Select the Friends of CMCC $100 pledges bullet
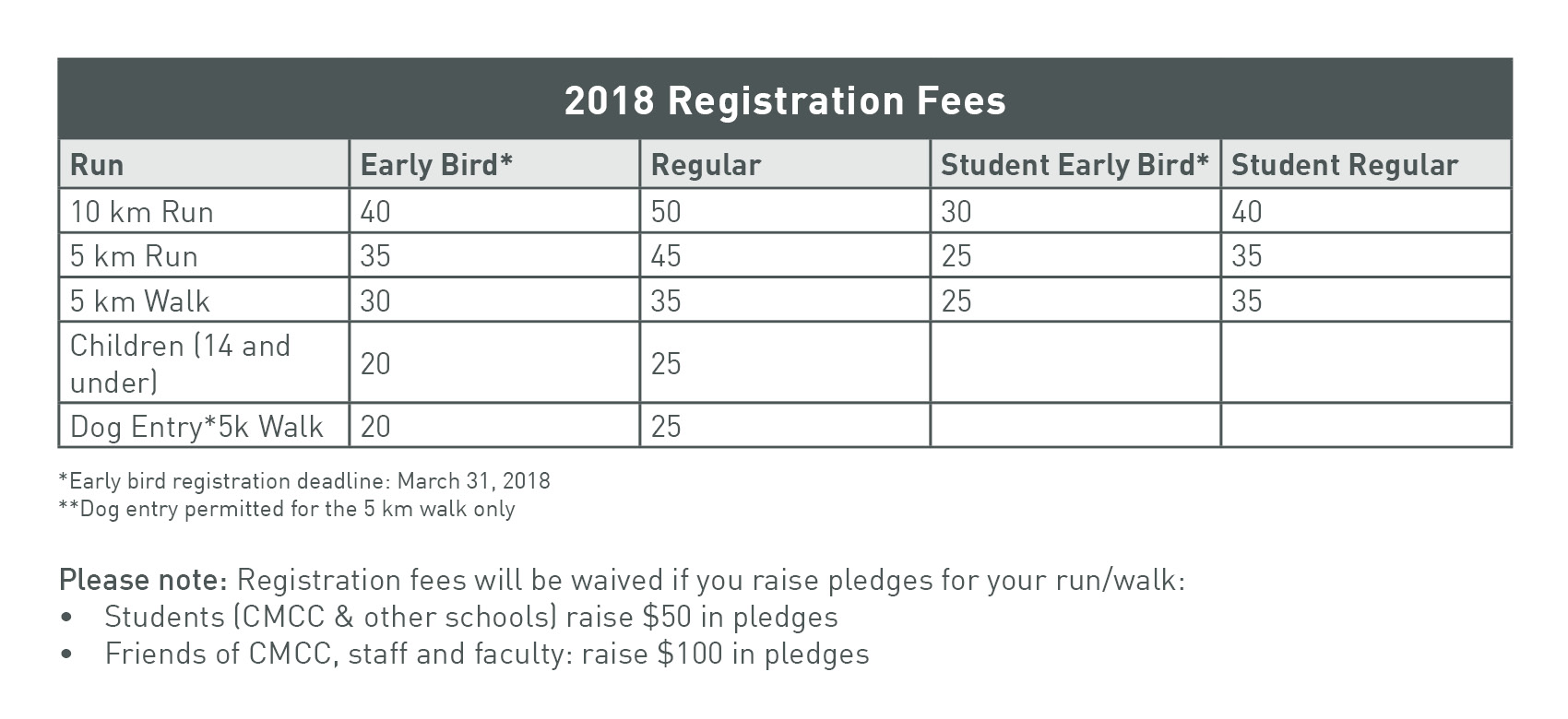Screen dimensions: 1568x719 (487, 654)
